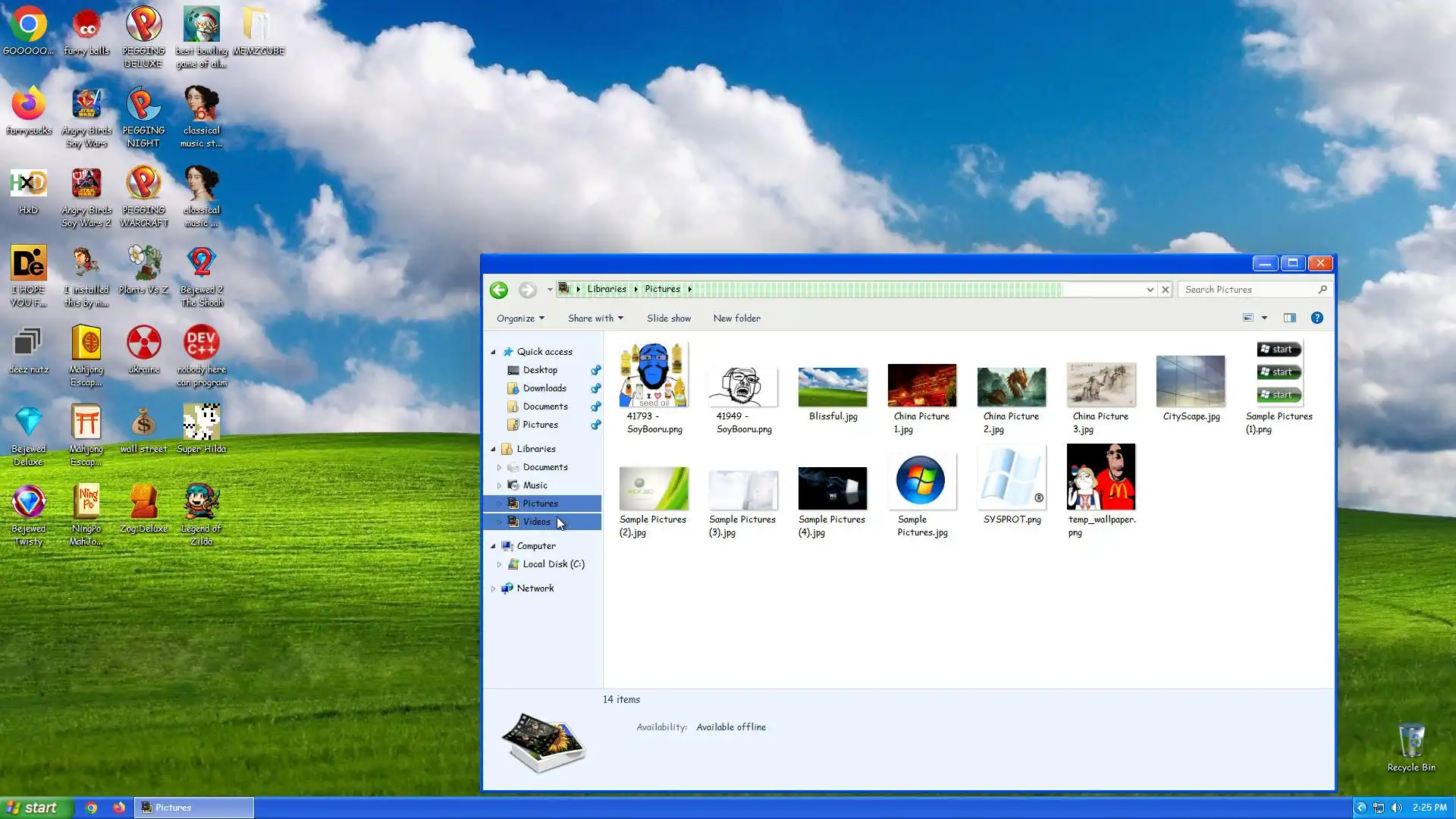
Task: Open the Share with menu
Action: pos(595,318)
